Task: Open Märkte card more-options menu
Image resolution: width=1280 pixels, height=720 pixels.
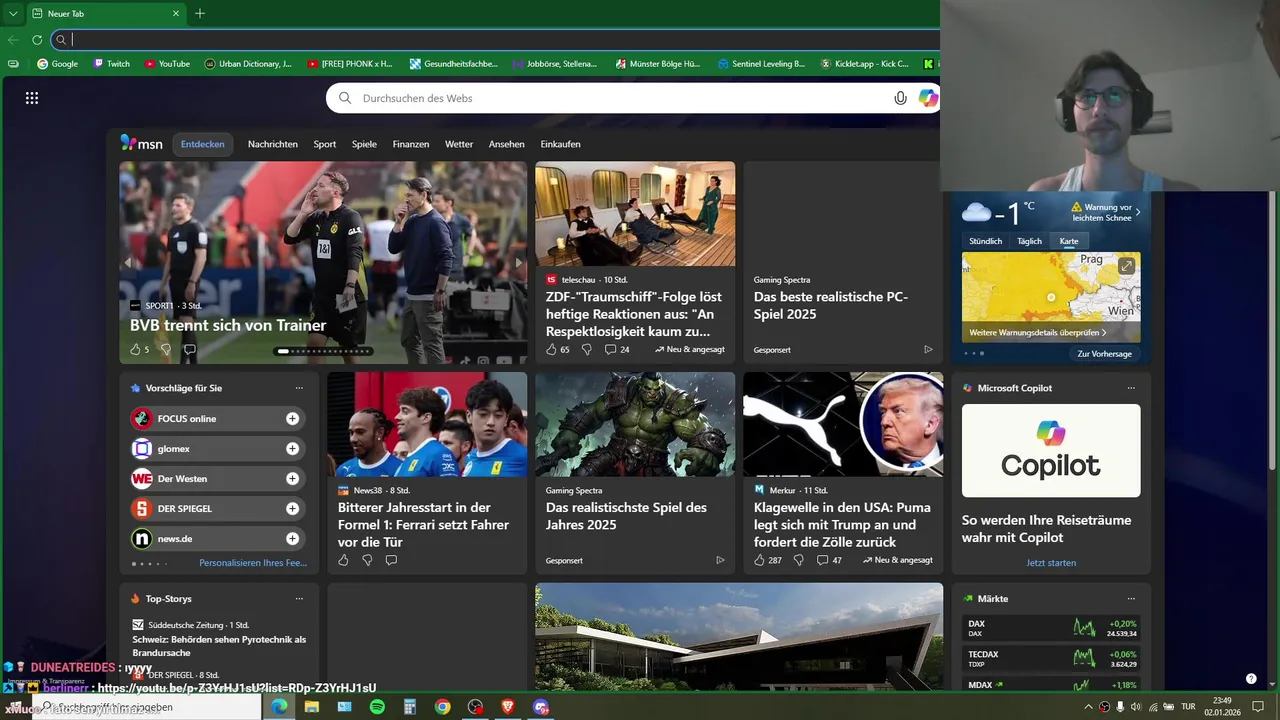Action: (x=1131, y=599)
